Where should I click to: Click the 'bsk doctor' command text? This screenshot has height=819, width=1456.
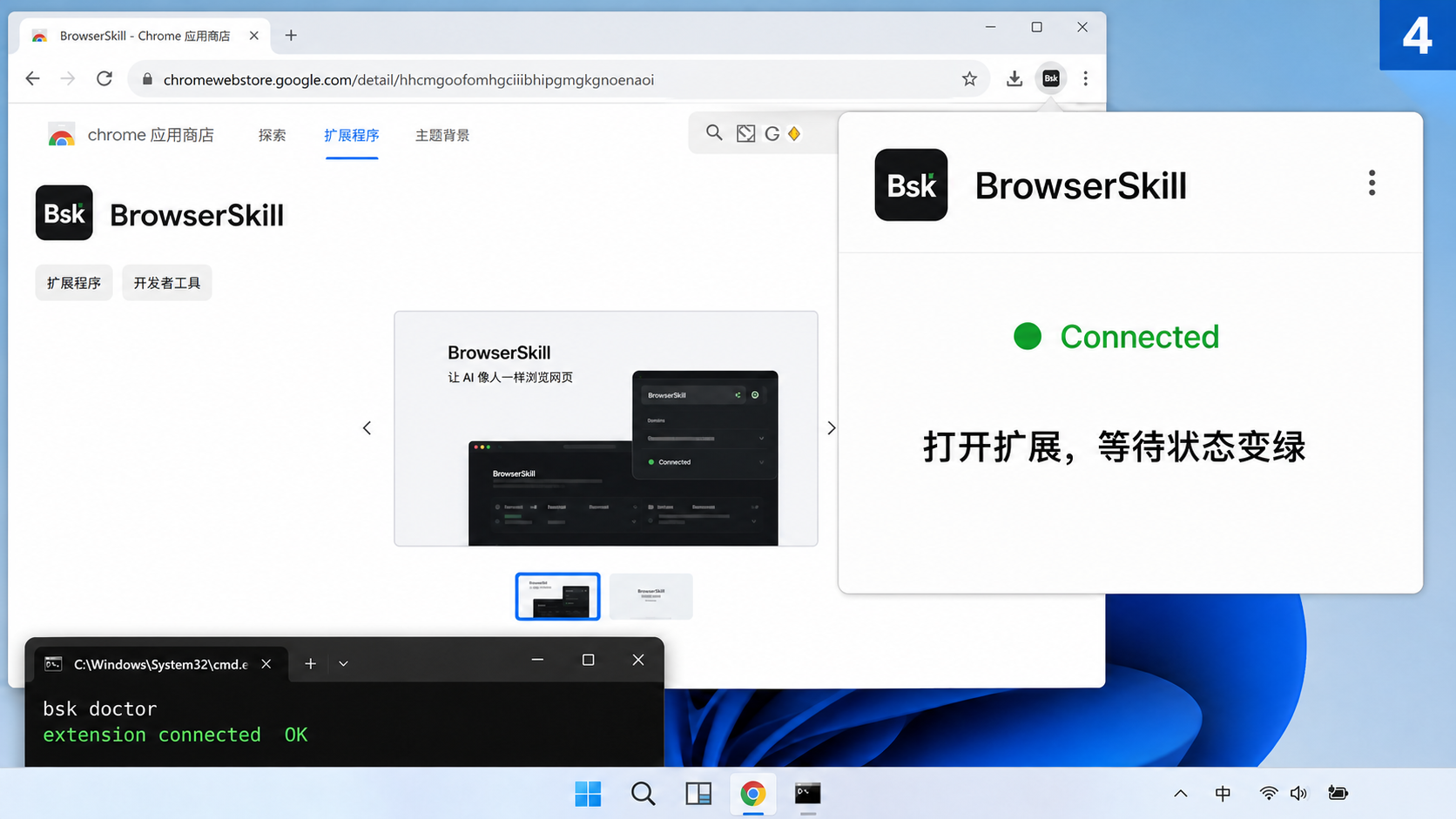click(100, 708)
